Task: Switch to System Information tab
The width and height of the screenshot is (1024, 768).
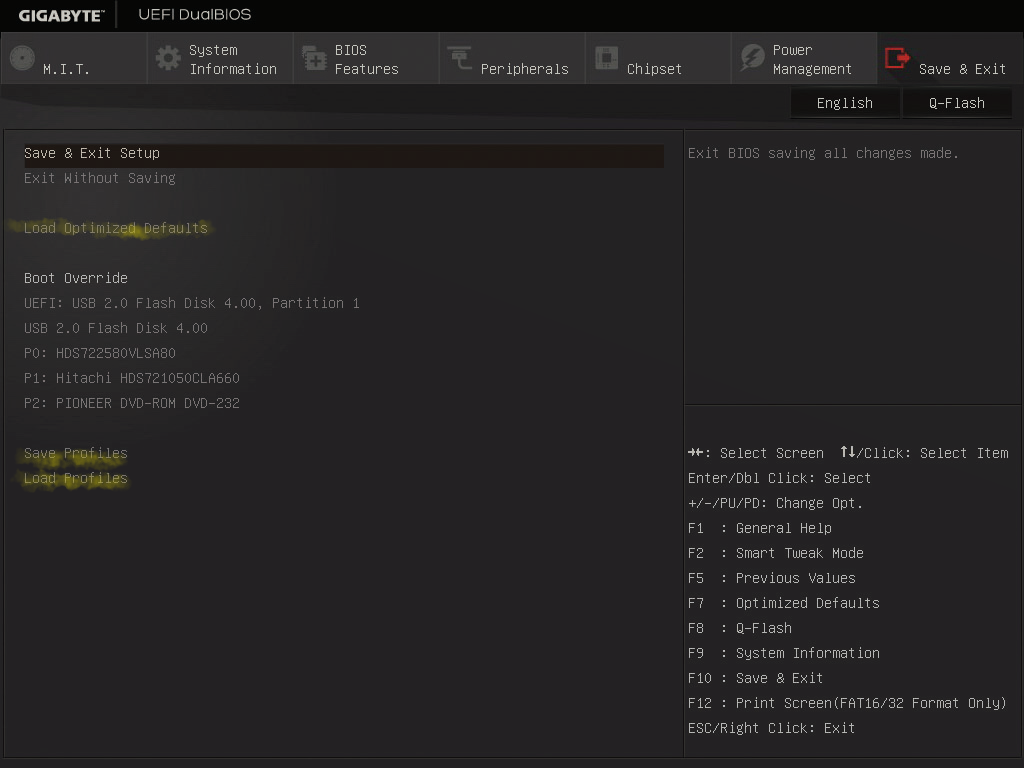Action: [x=220, y=58]
